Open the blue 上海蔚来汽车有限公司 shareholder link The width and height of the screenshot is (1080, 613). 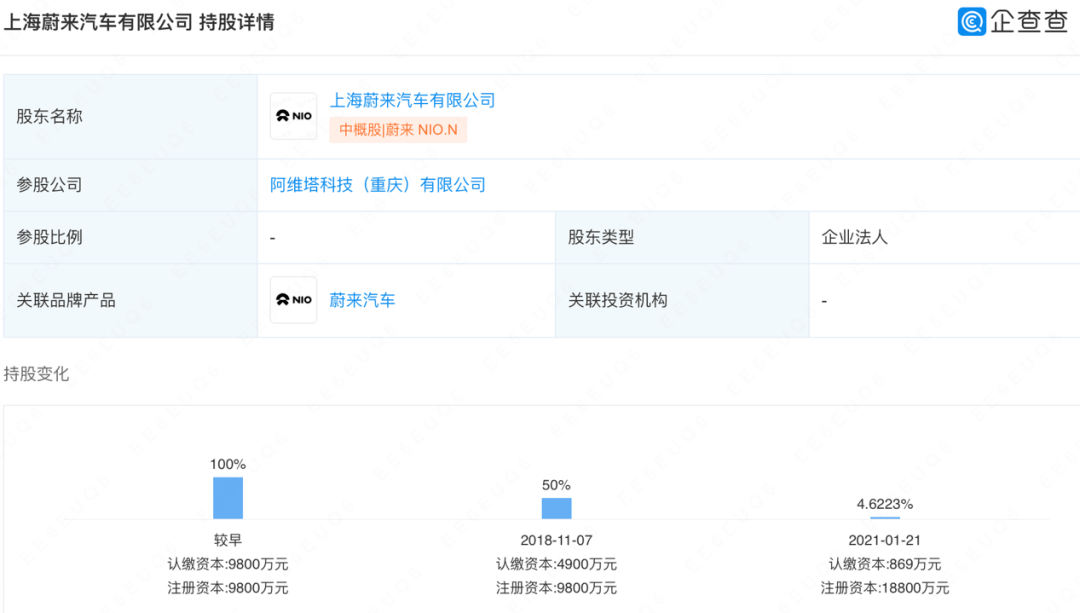(x=412, y=100)
